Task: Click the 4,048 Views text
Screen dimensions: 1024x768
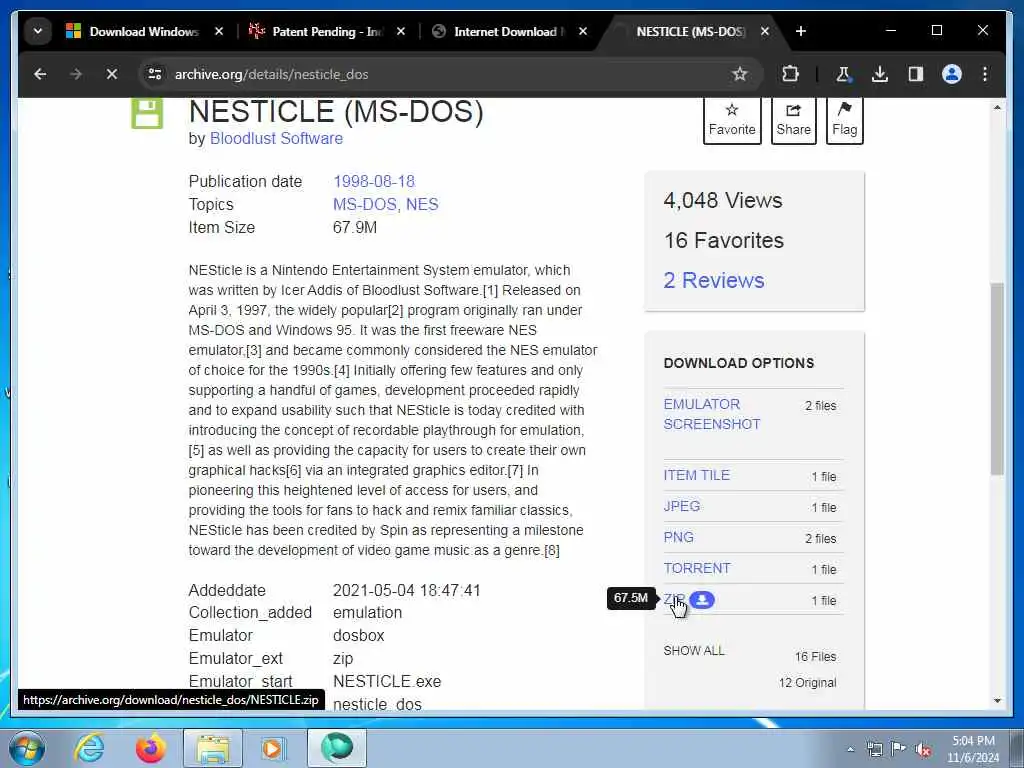Action: click(723, 200)
